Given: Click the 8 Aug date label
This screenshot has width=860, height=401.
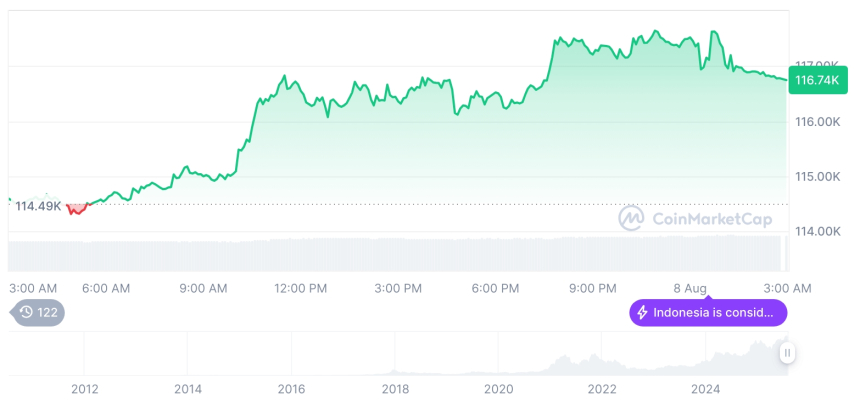Looking at the screenshot, I should click(690, 288).
